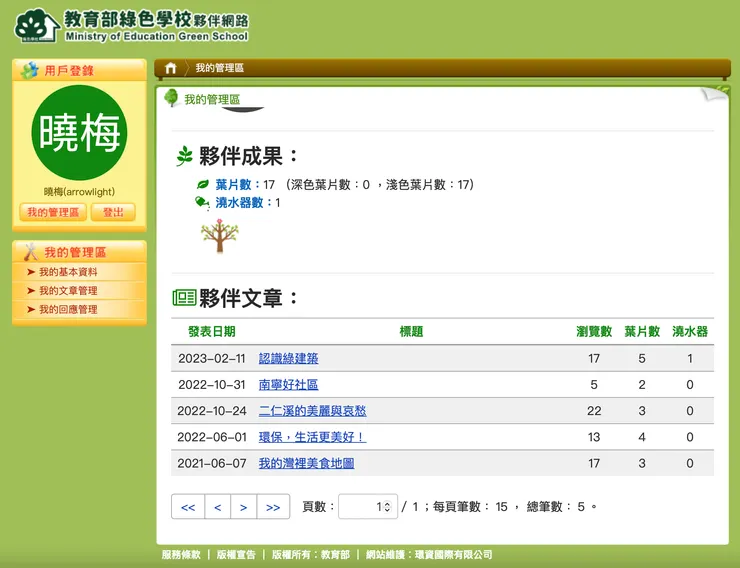Click view count 22 in 二仁溪 row
The width and height of the screenshot is (740, 568).
tap(594, 411)
